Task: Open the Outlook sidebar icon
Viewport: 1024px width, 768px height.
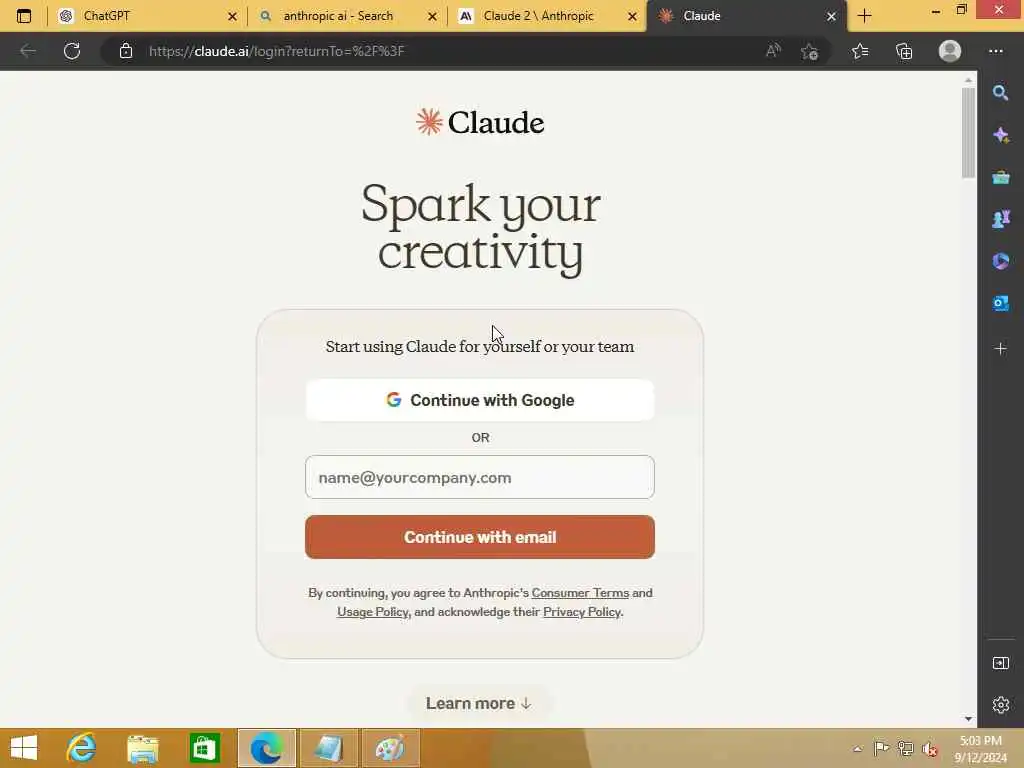Action: tap(1000, 303)
